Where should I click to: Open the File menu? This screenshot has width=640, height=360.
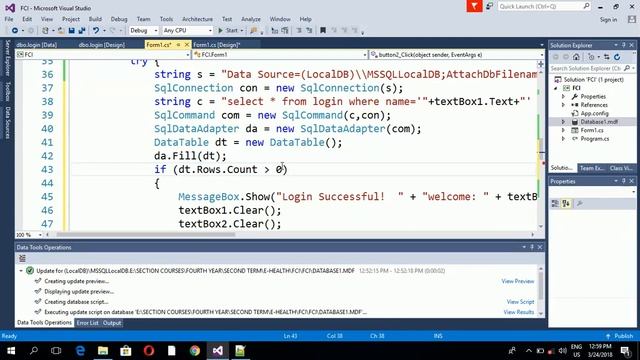[9, 19]
